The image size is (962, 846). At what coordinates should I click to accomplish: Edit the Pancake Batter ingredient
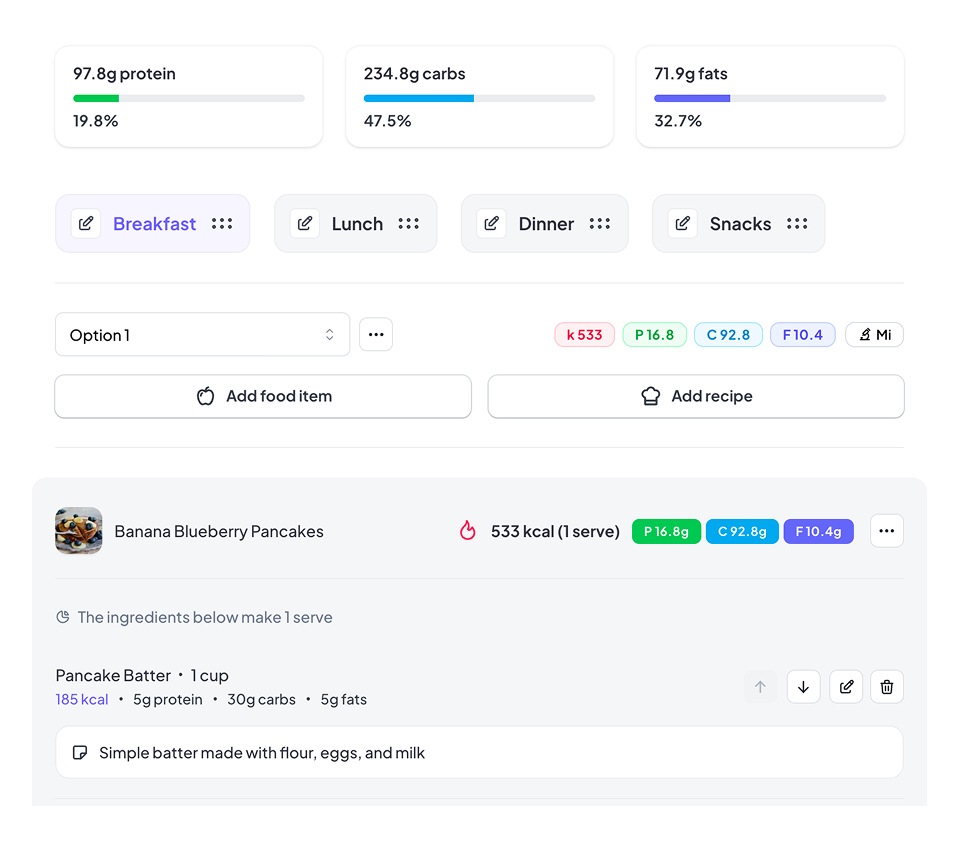pos(846,687)
